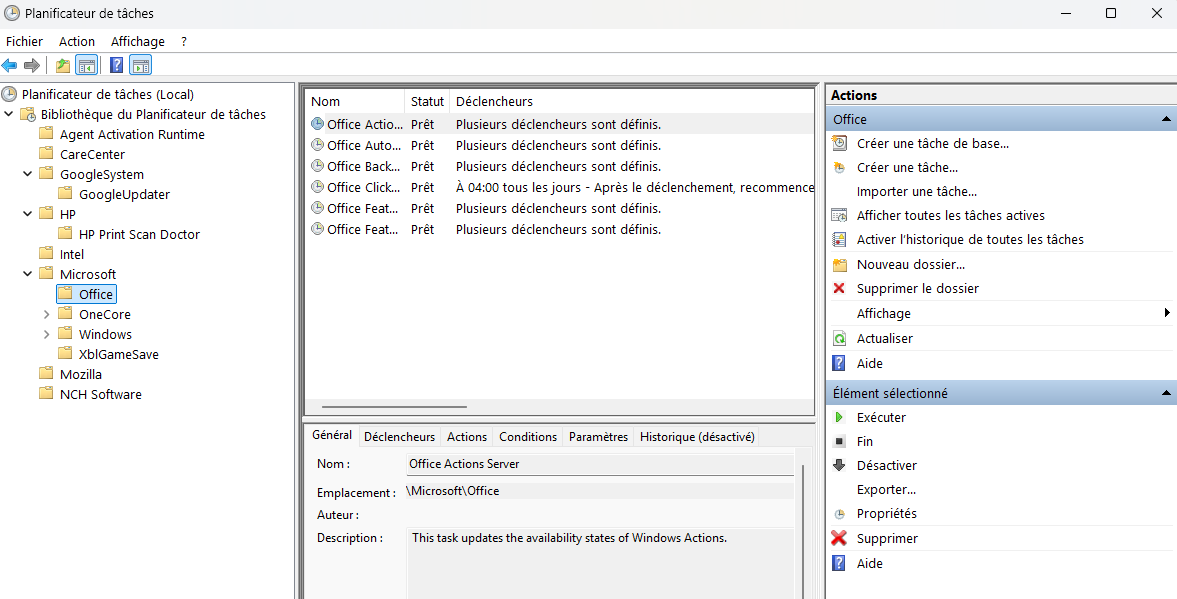This screenshot has width=1177, height=599.
Task: Open the Affichage menu in menu bar
Action: click(137, 41)
